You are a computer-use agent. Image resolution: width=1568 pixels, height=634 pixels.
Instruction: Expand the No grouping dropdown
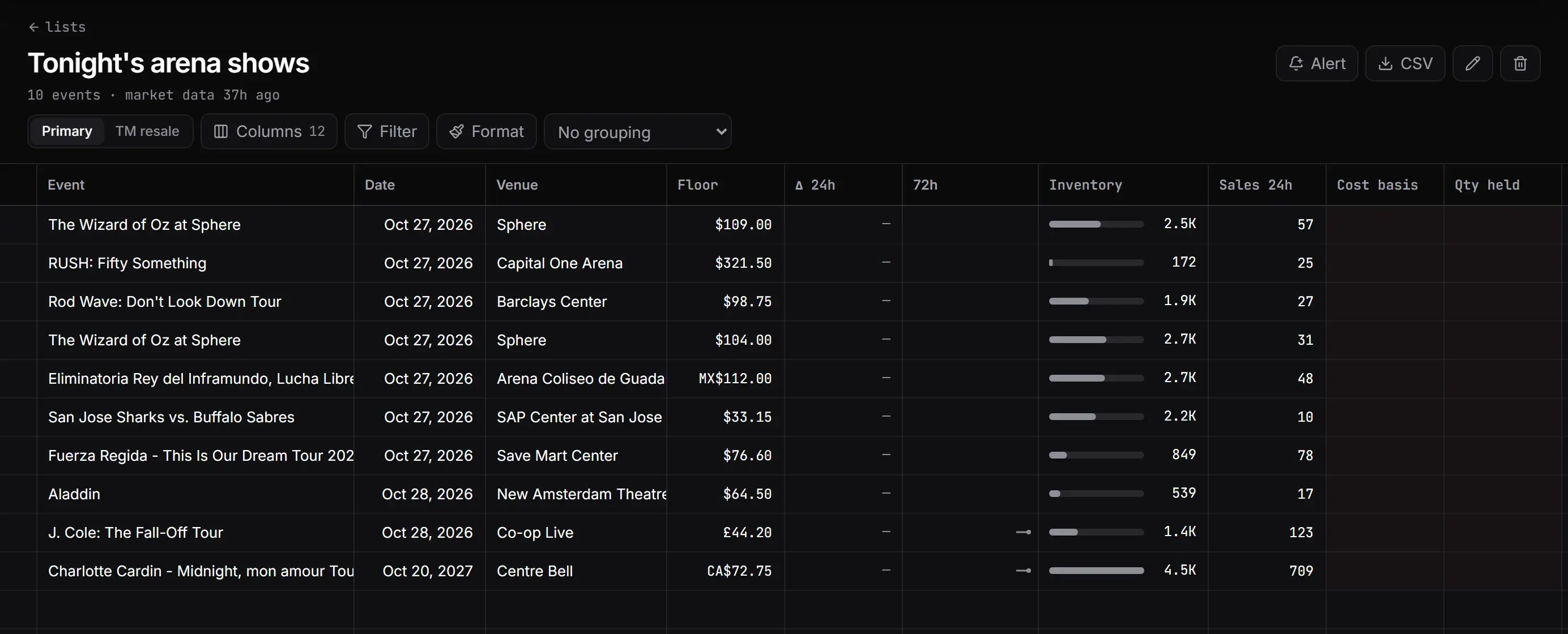click(x=637, y=132)
